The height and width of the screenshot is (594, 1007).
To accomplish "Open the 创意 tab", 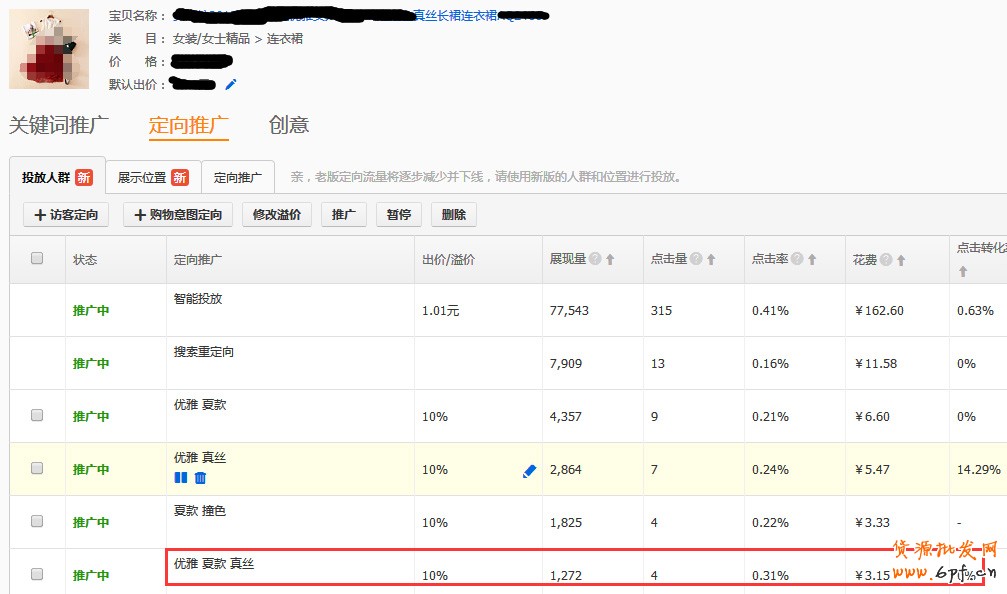I will click(288, 125).
